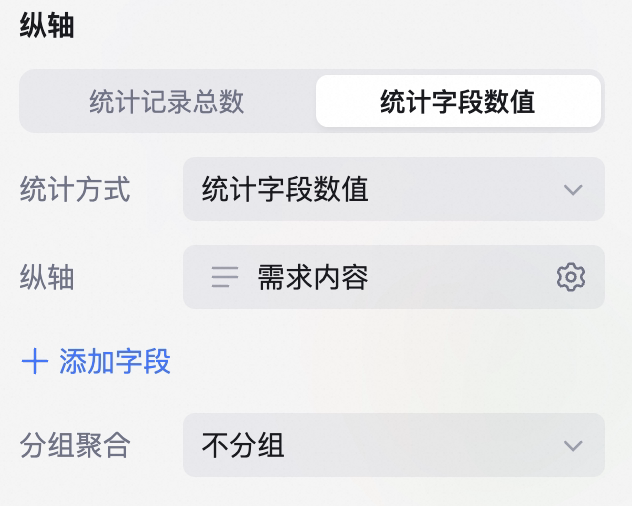
Task: Click the 统计方式 label
Action: [75, 189]
